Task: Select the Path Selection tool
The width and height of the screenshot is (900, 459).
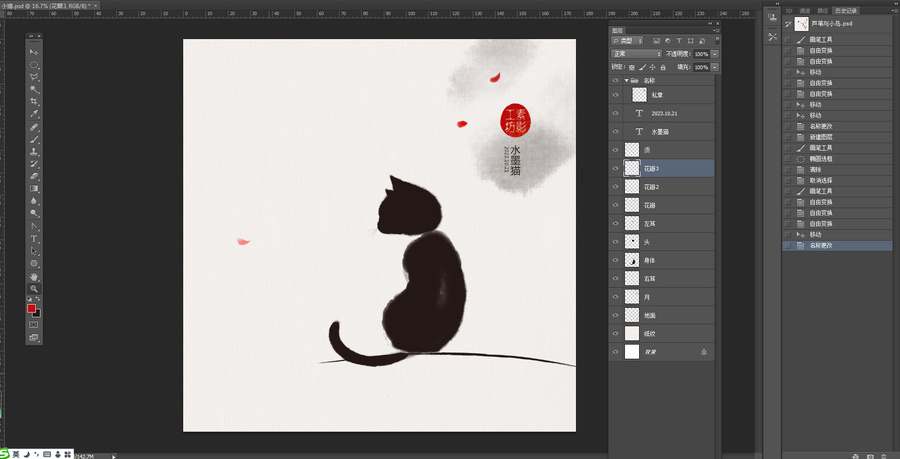Action: coord(34,251)
